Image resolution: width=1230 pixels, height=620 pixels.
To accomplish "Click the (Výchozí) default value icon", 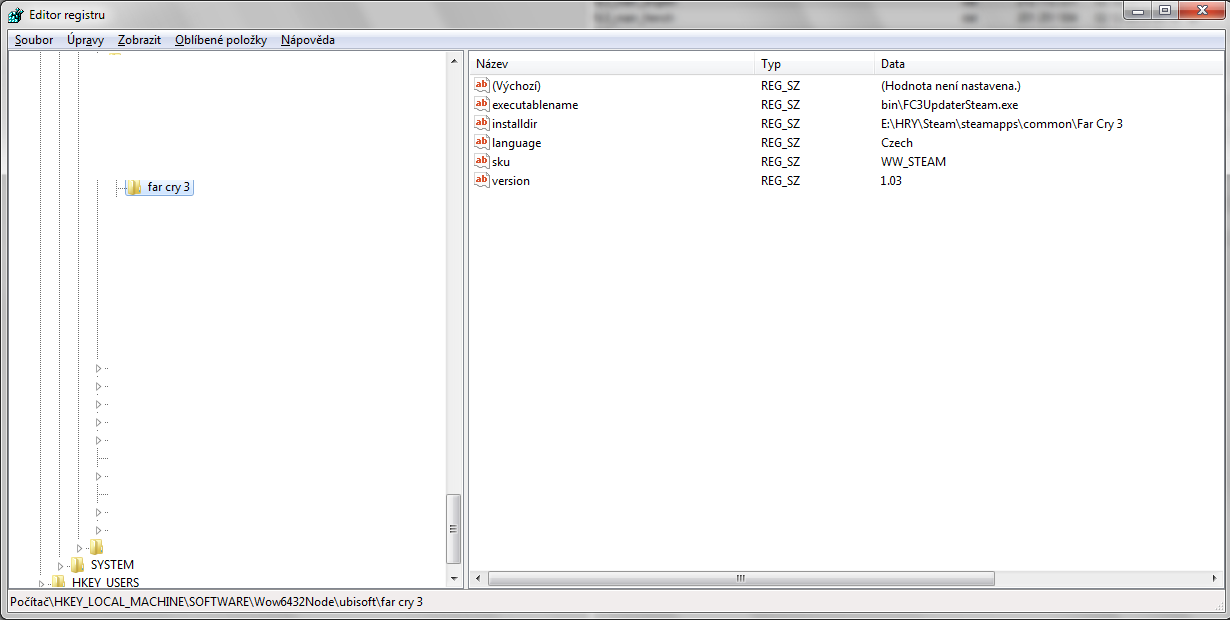I will point(481,85).
